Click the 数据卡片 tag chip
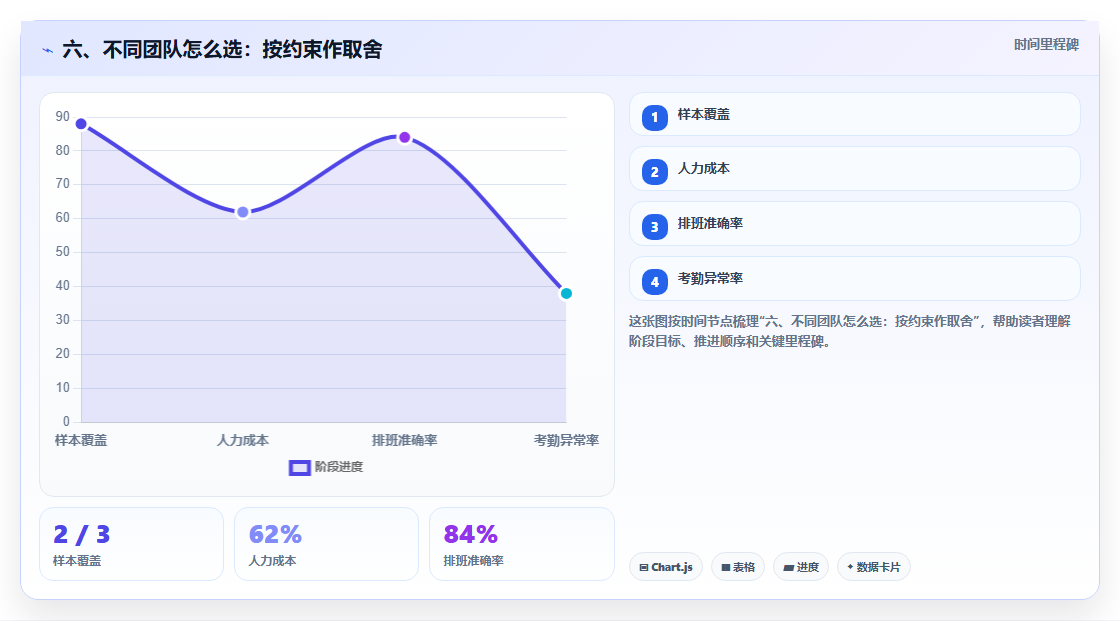The width and height of the screenshot is (1120, 621). point(874,567)
